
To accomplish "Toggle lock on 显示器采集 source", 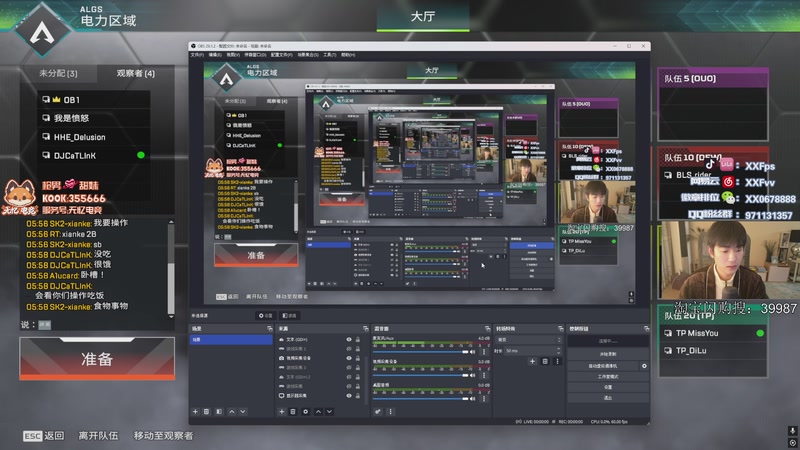I will click(x=358, y=395).
